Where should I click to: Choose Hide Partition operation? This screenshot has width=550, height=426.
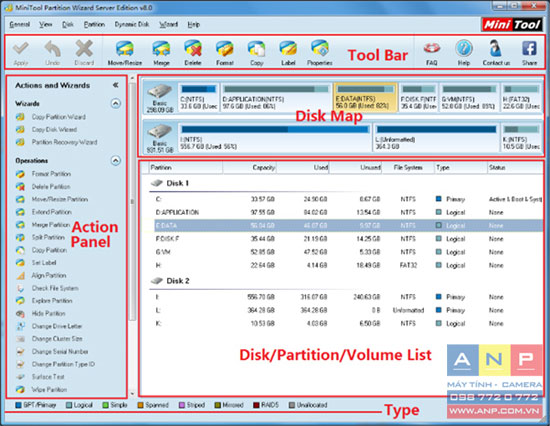point(41,313)
